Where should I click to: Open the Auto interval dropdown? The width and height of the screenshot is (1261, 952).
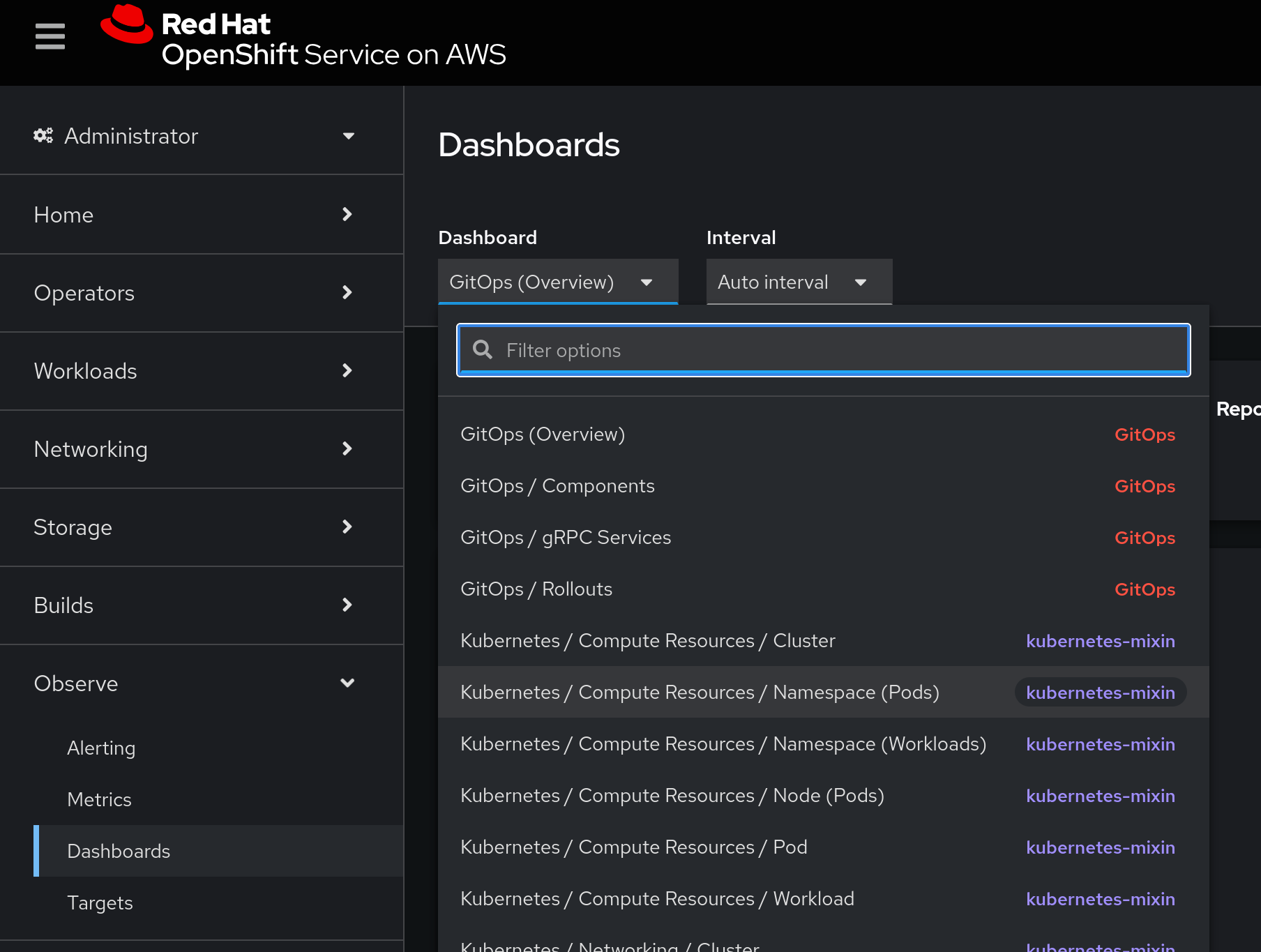(799, 282)
